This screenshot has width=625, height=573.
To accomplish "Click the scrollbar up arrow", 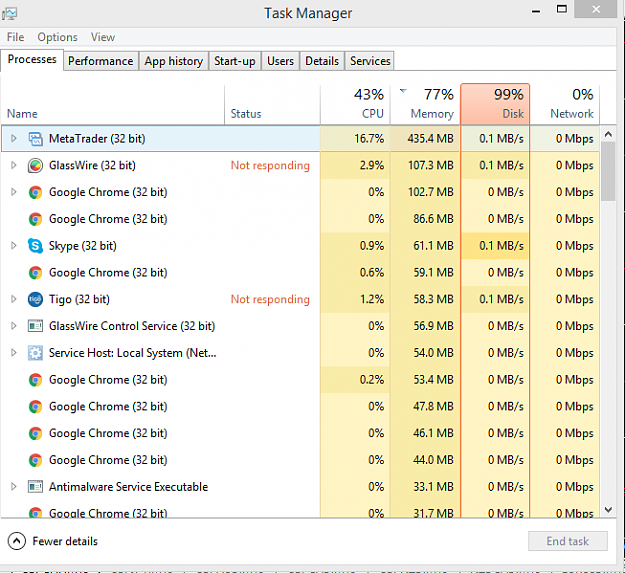I will point(608,134).
